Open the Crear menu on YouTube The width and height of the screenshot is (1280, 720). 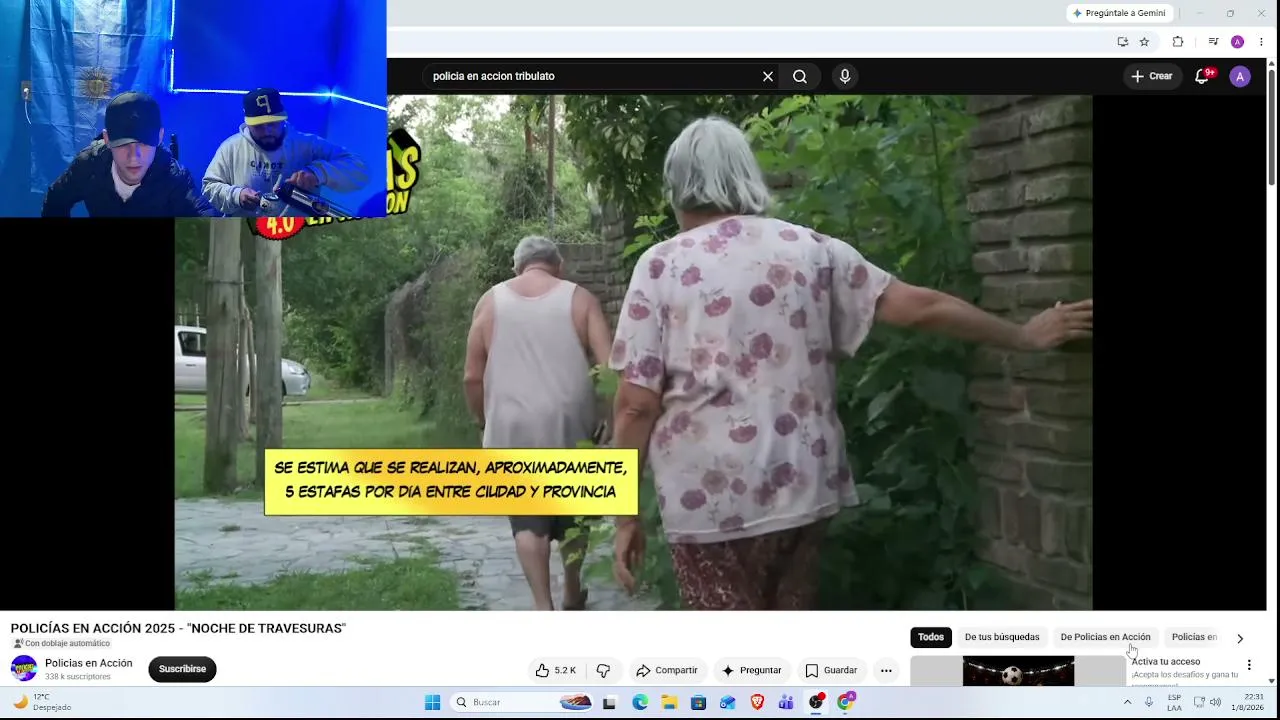(x=1151, y=76)
